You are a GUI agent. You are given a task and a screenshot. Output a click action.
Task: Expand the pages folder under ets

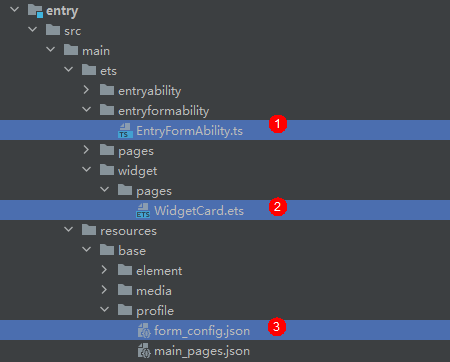(x=86, y=150)
